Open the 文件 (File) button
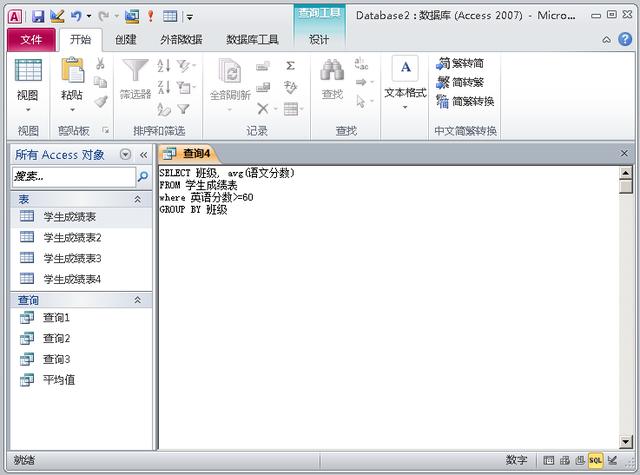Screen dimensions: 640x475 pyautogui.click(x=31, y=39)
